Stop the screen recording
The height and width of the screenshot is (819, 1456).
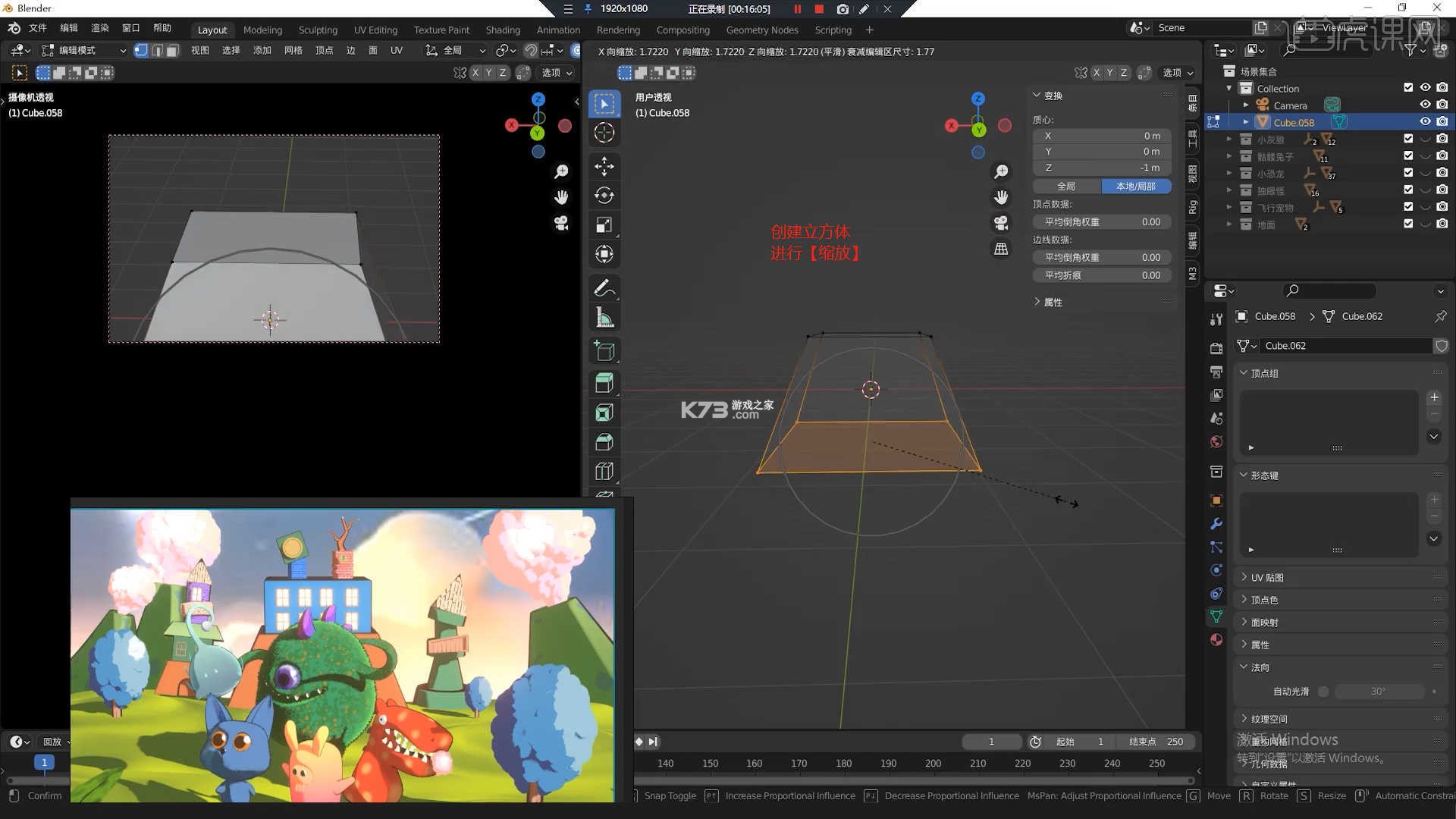pos(819,9)
